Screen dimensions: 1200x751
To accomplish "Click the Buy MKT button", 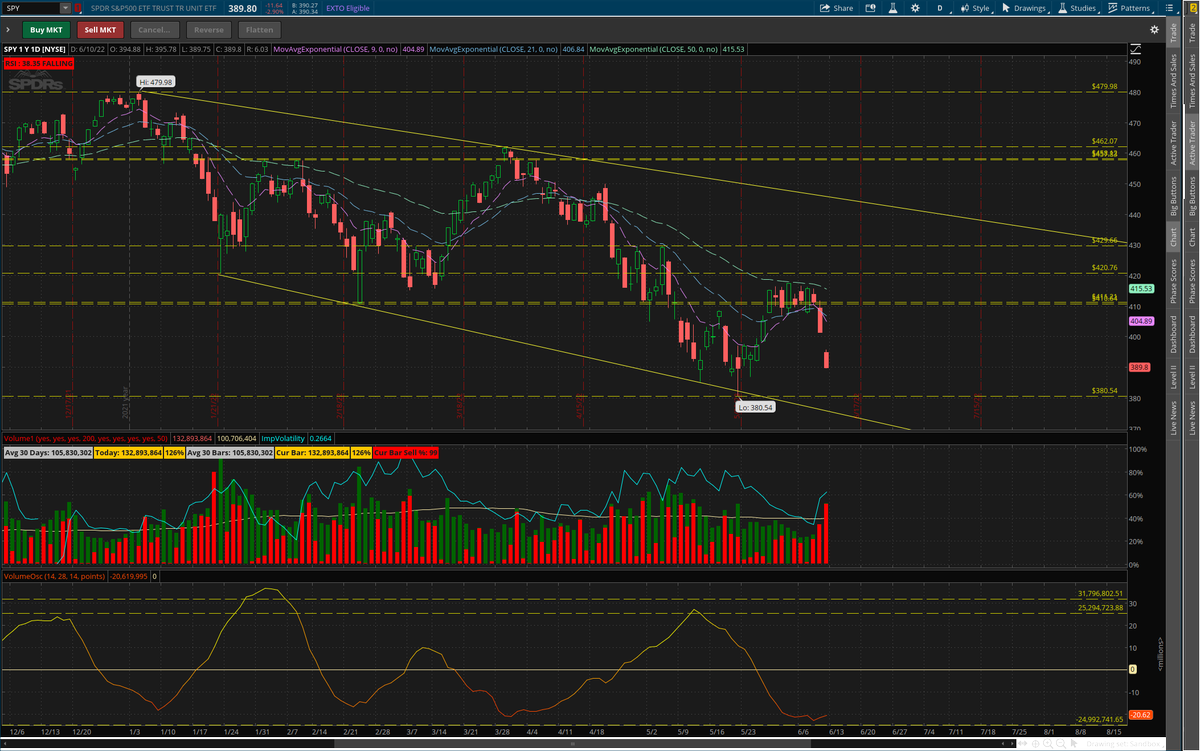I will click(47, 30).
